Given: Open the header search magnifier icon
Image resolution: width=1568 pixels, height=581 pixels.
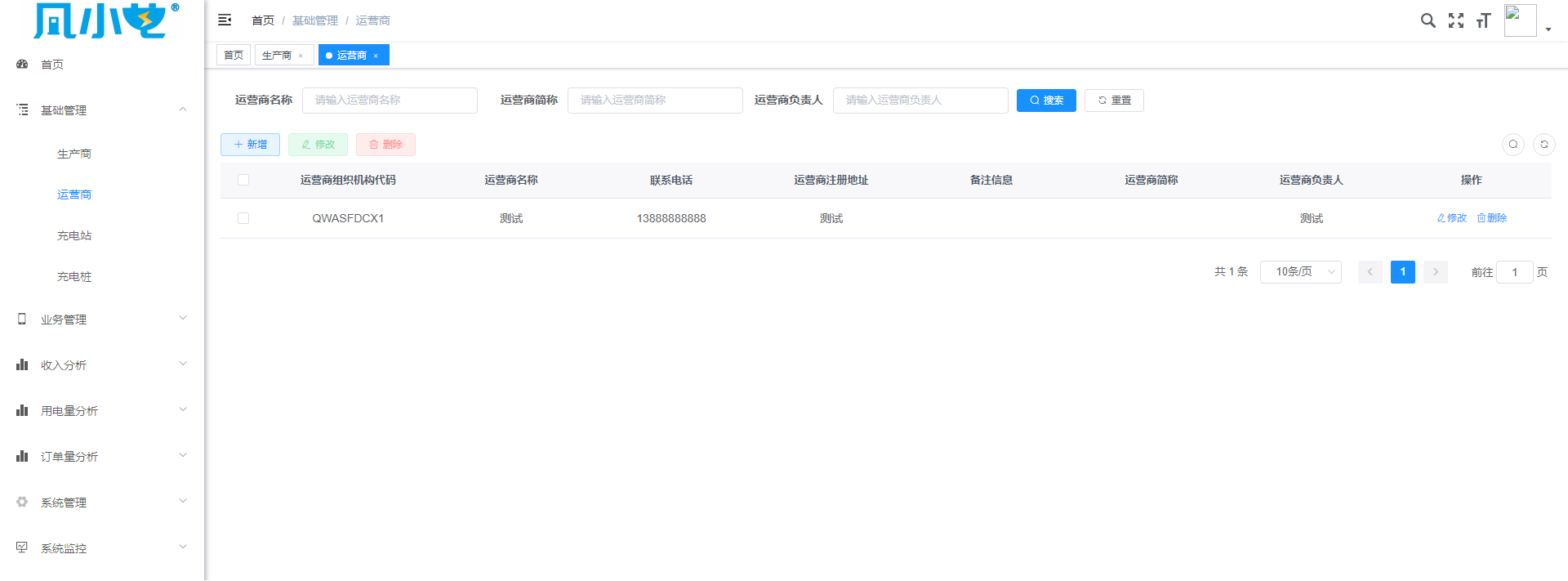Looking at the screenshot, I should click(1428, 20).
